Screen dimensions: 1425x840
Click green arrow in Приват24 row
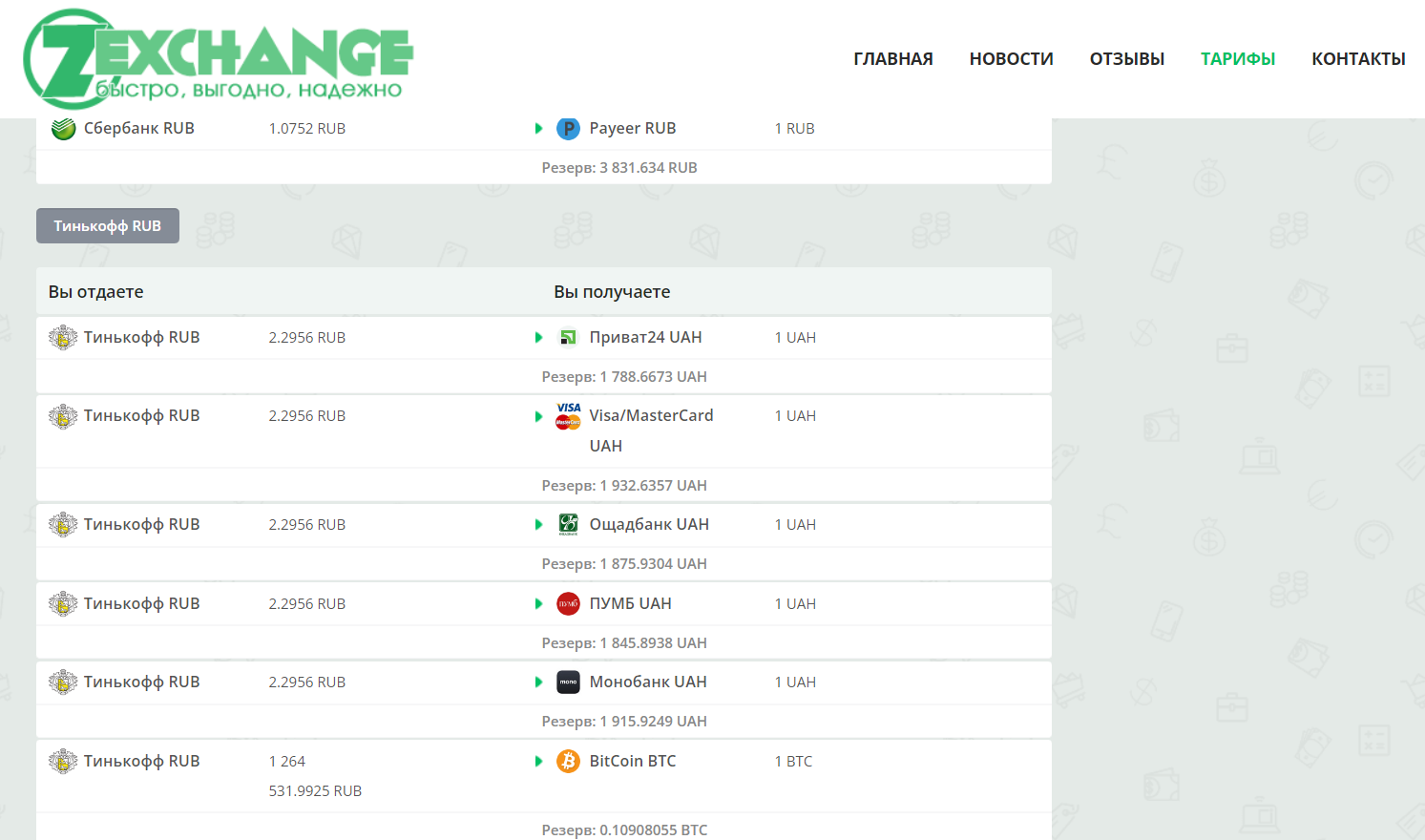(538, 338)
